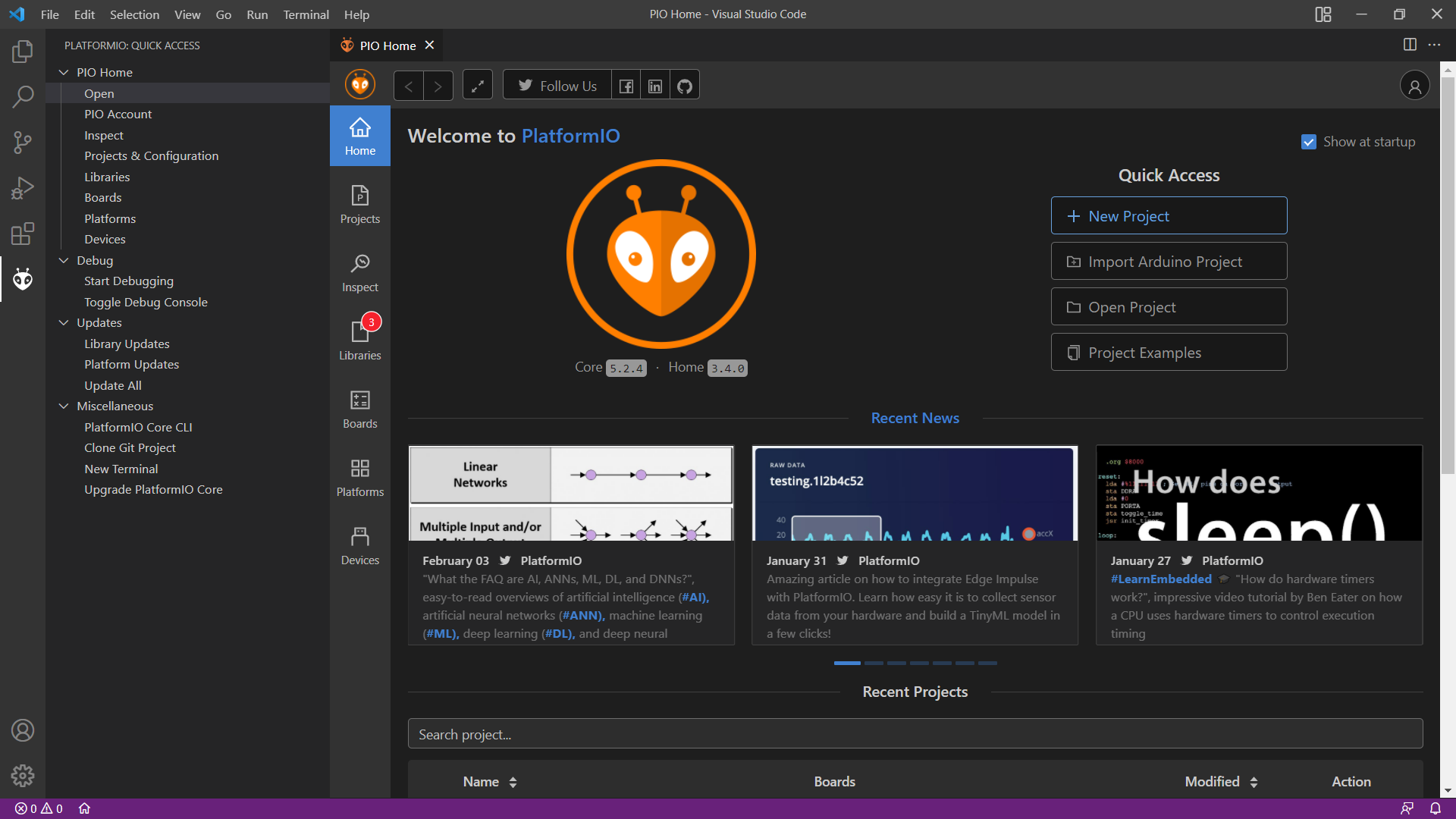This screenshot has width=1456, height=819.
Task: Open the Run and Debug view
Action: (x=23, y=188)
